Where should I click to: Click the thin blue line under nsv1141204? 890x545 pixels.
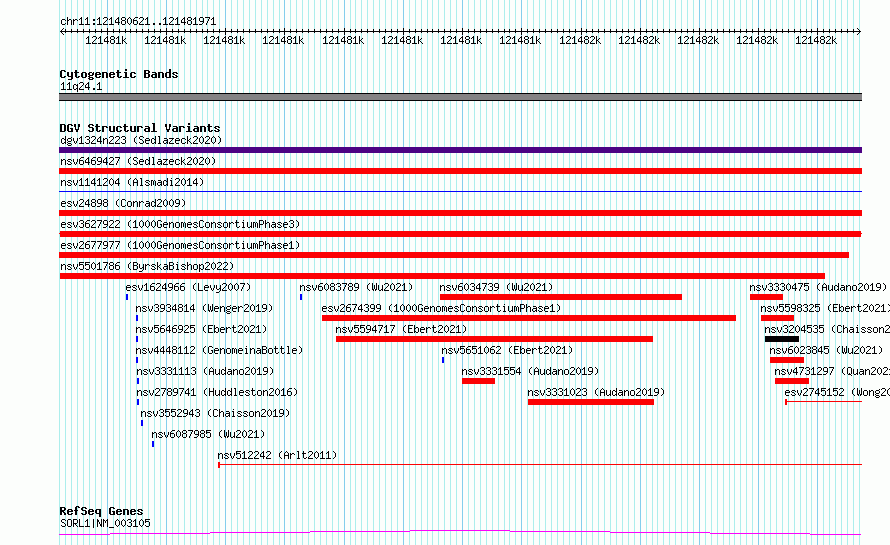(x=460, y=191)
